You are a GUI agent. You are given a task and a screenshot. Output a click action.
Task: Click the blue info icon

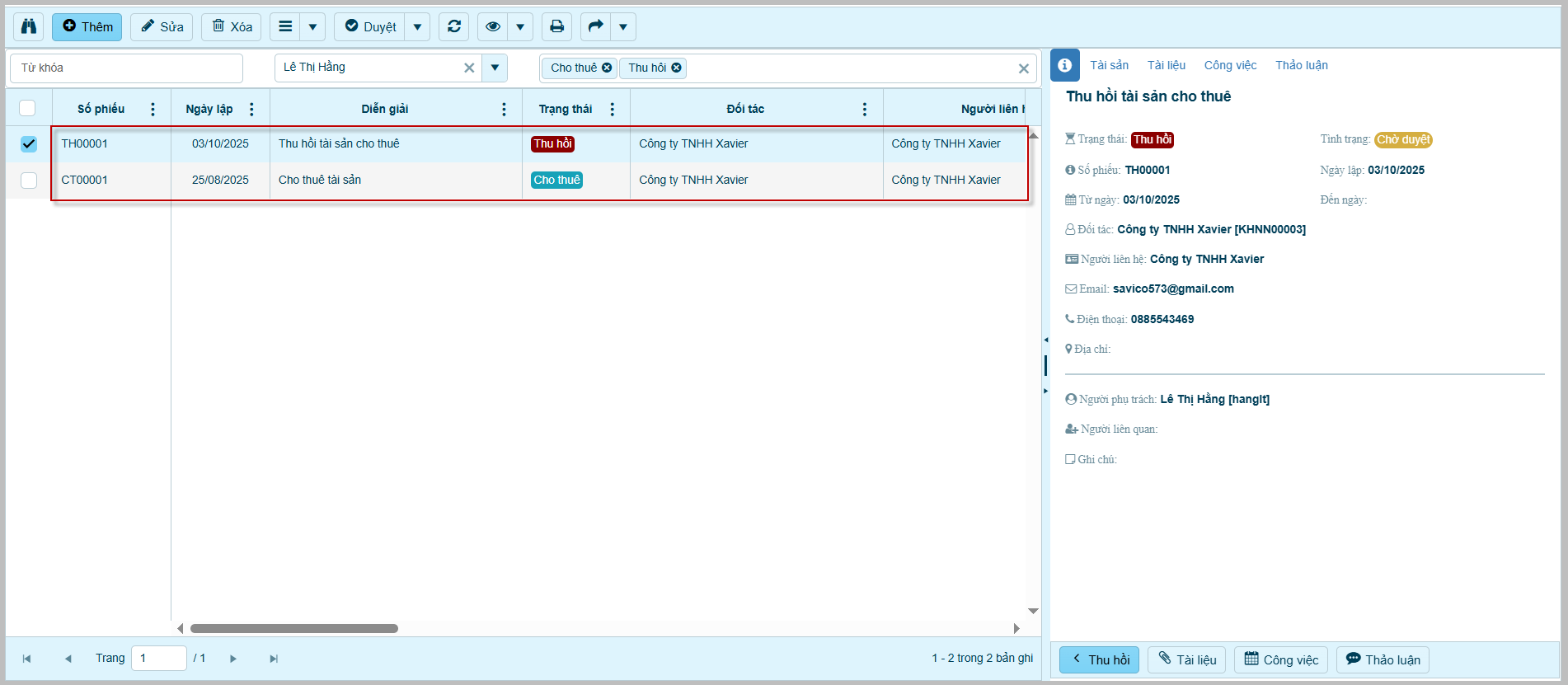coord(1064,65)
